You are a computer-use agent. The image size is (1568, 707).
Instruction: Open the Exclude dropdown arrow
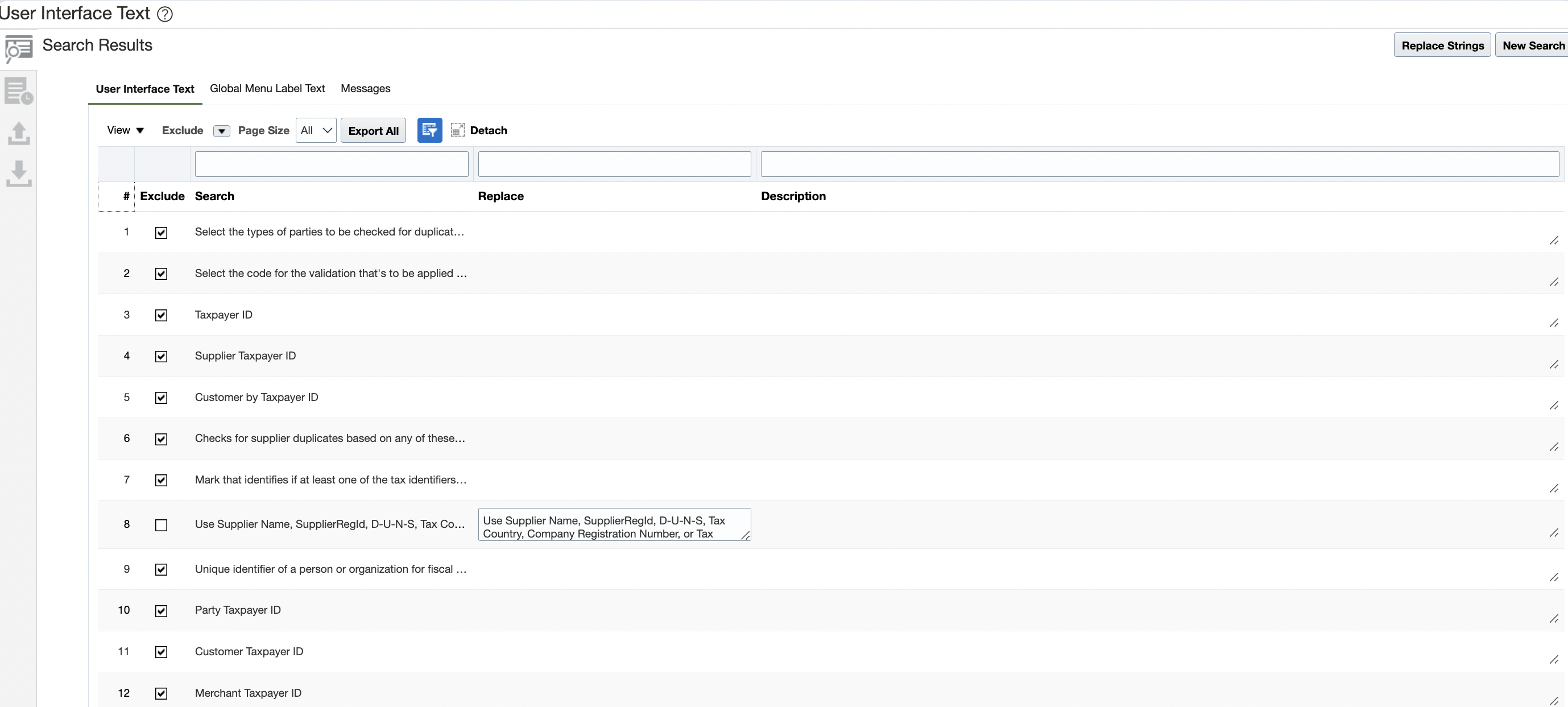(222, 130)
